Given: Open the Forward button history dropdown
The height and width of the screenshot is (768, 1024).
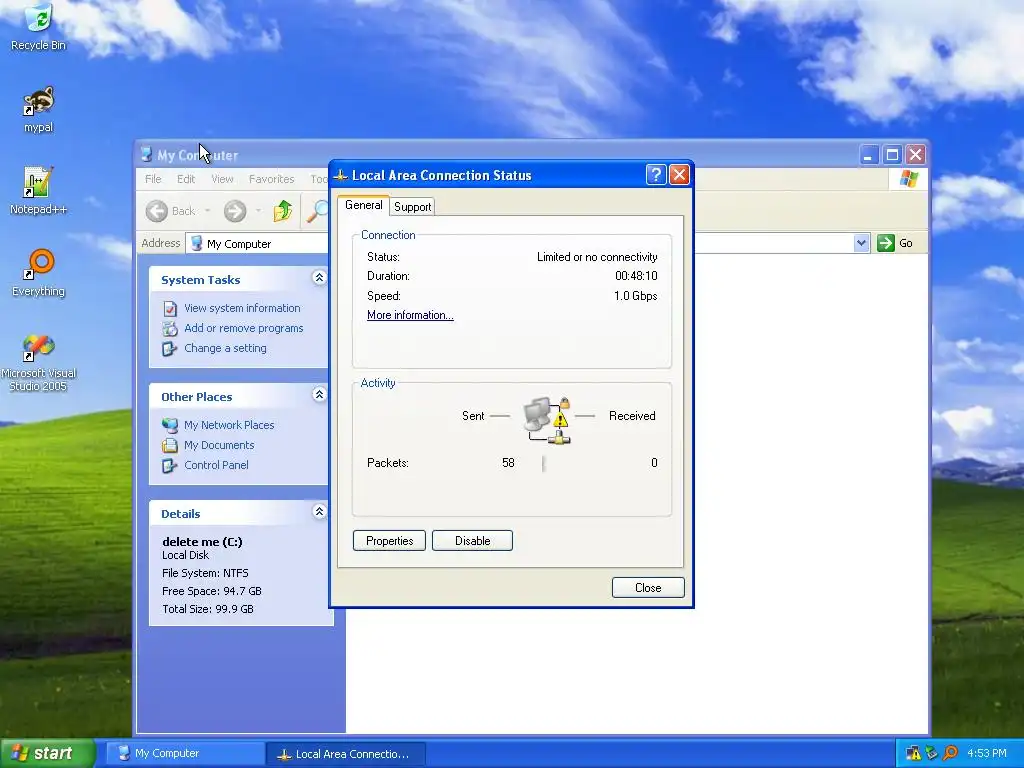Looking at the screenshot, I should (x=259, y=211).
